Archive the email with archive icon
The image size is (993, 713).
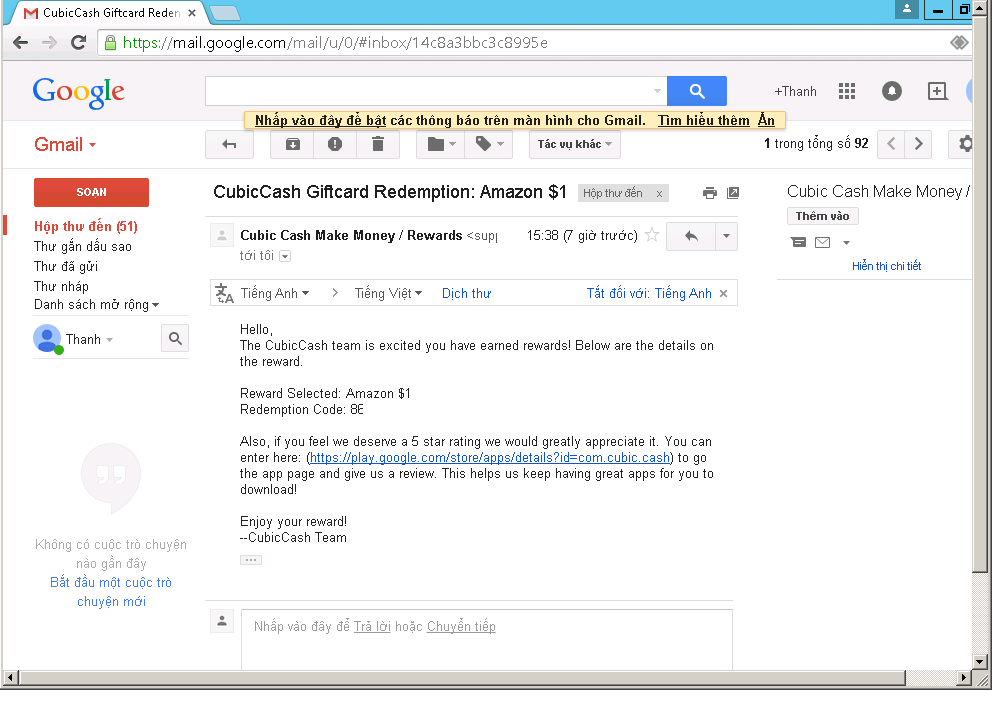click(293, 144)
